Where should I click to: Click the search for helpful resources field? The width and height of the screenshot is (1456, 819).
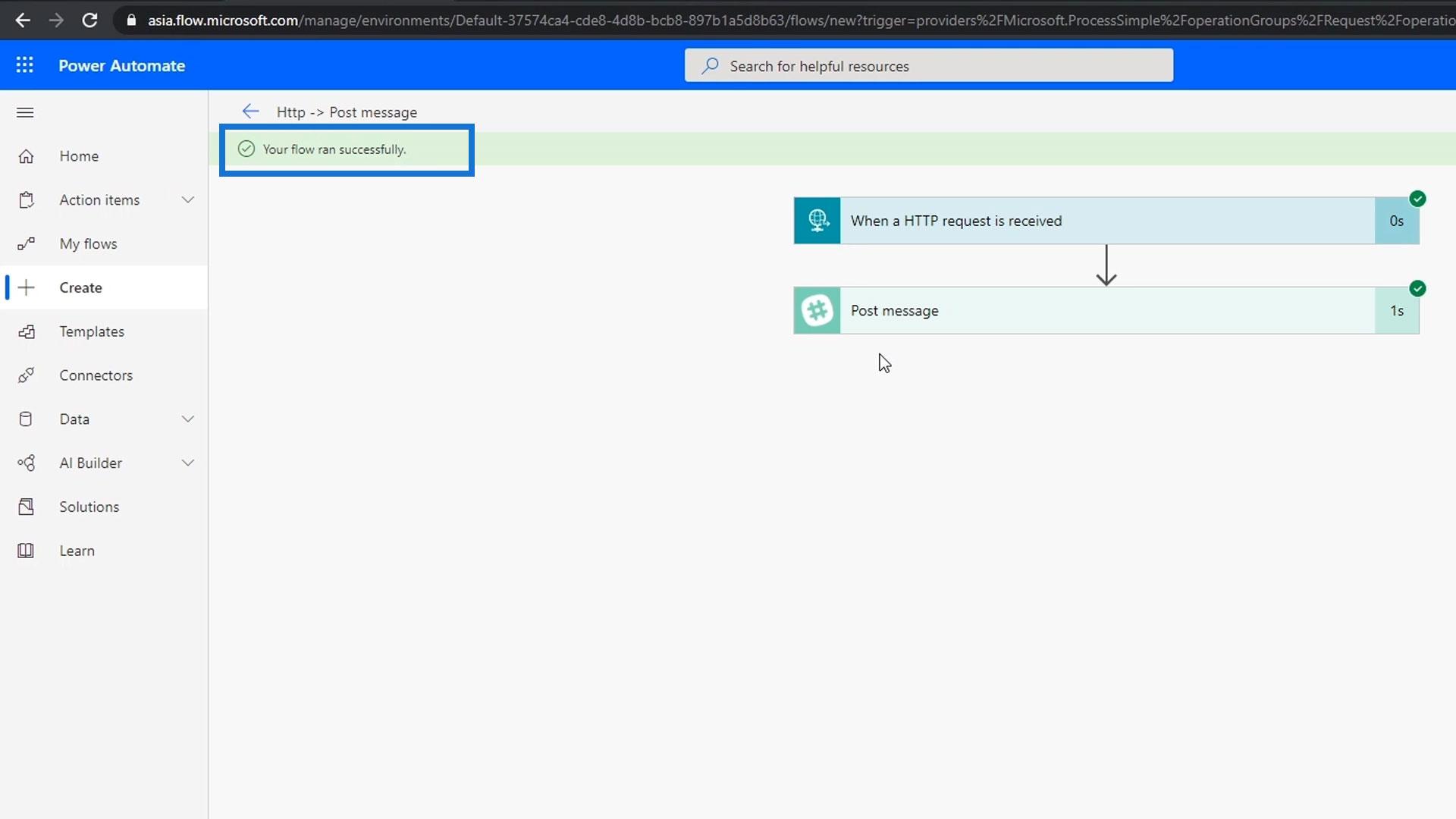coord(928,66)
